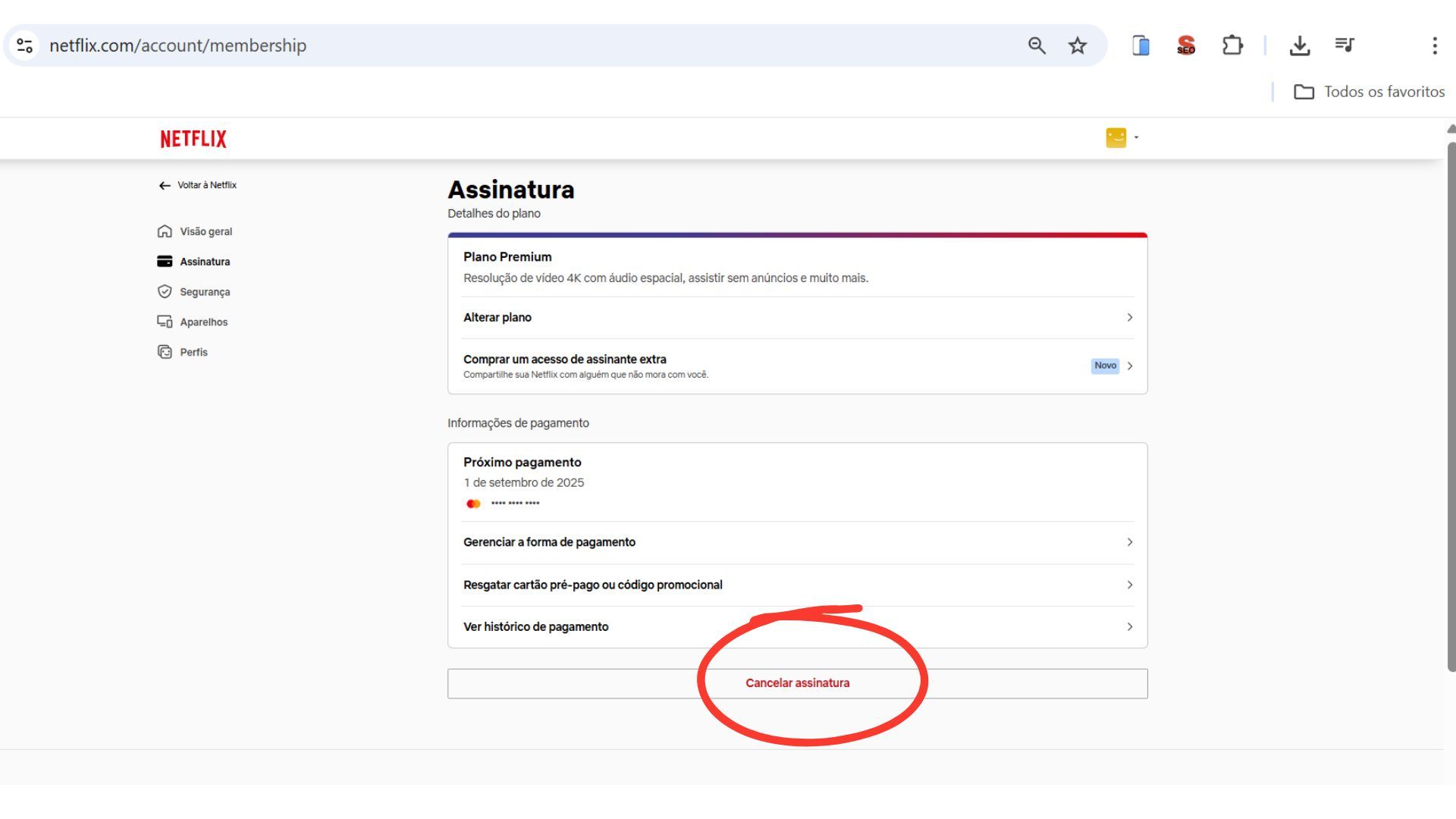Image resolution: width=1456 pixels, height=819 pixels.
Task: Bookmark this page with the star icon
Action: [x=1078, y=45]
